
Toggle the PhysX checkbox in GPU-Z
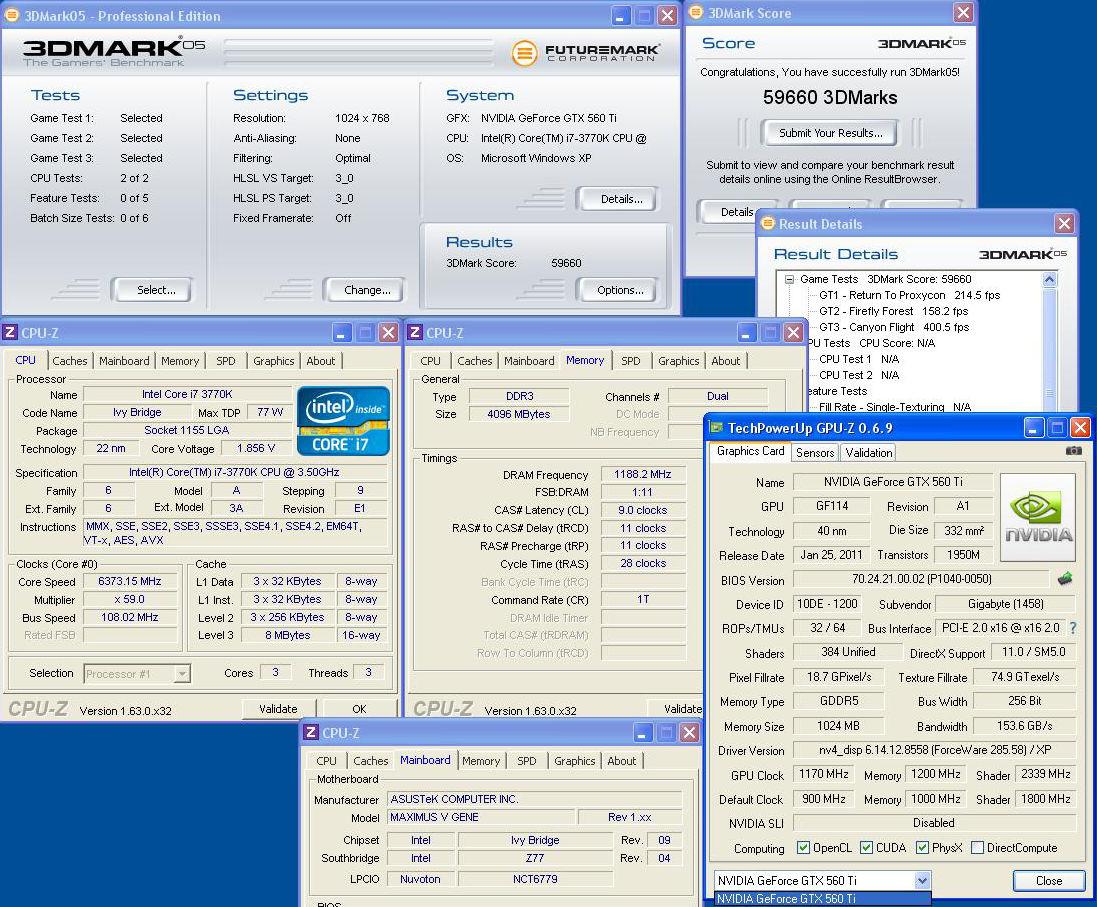(922, 848)
